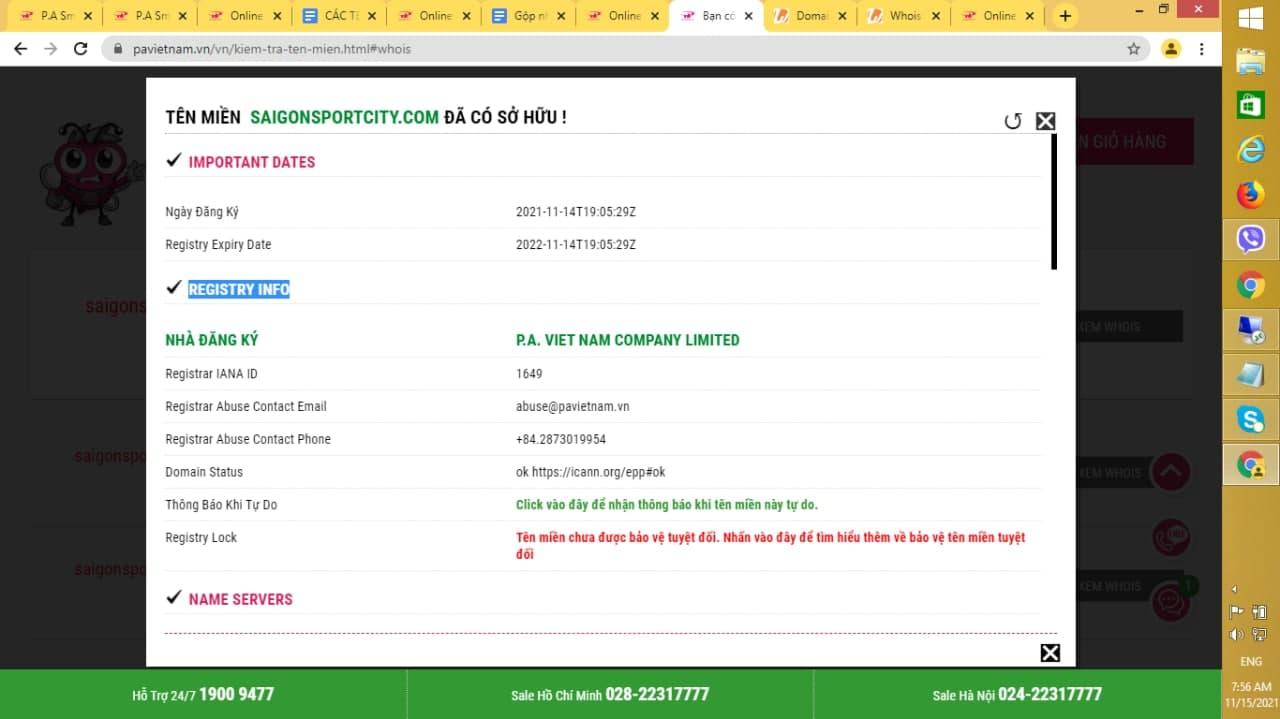This screenshot has height=719, width=1280.
Task: Open the Chrome profile avatar menu
Action: click(1171, 48)
